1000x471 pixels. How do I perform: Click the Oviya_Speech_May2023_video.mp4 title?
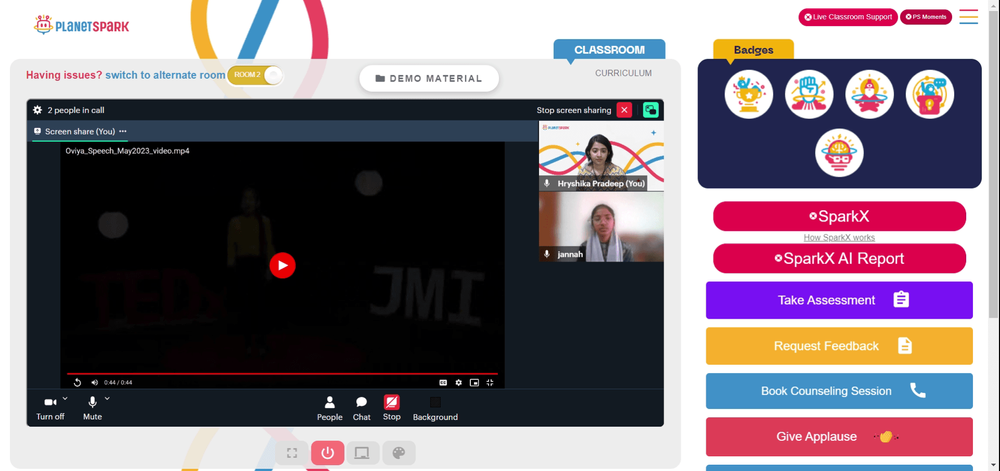128,151
